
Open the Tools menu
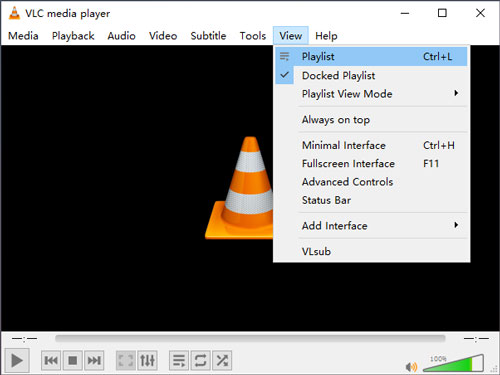(x=253, y=36)
